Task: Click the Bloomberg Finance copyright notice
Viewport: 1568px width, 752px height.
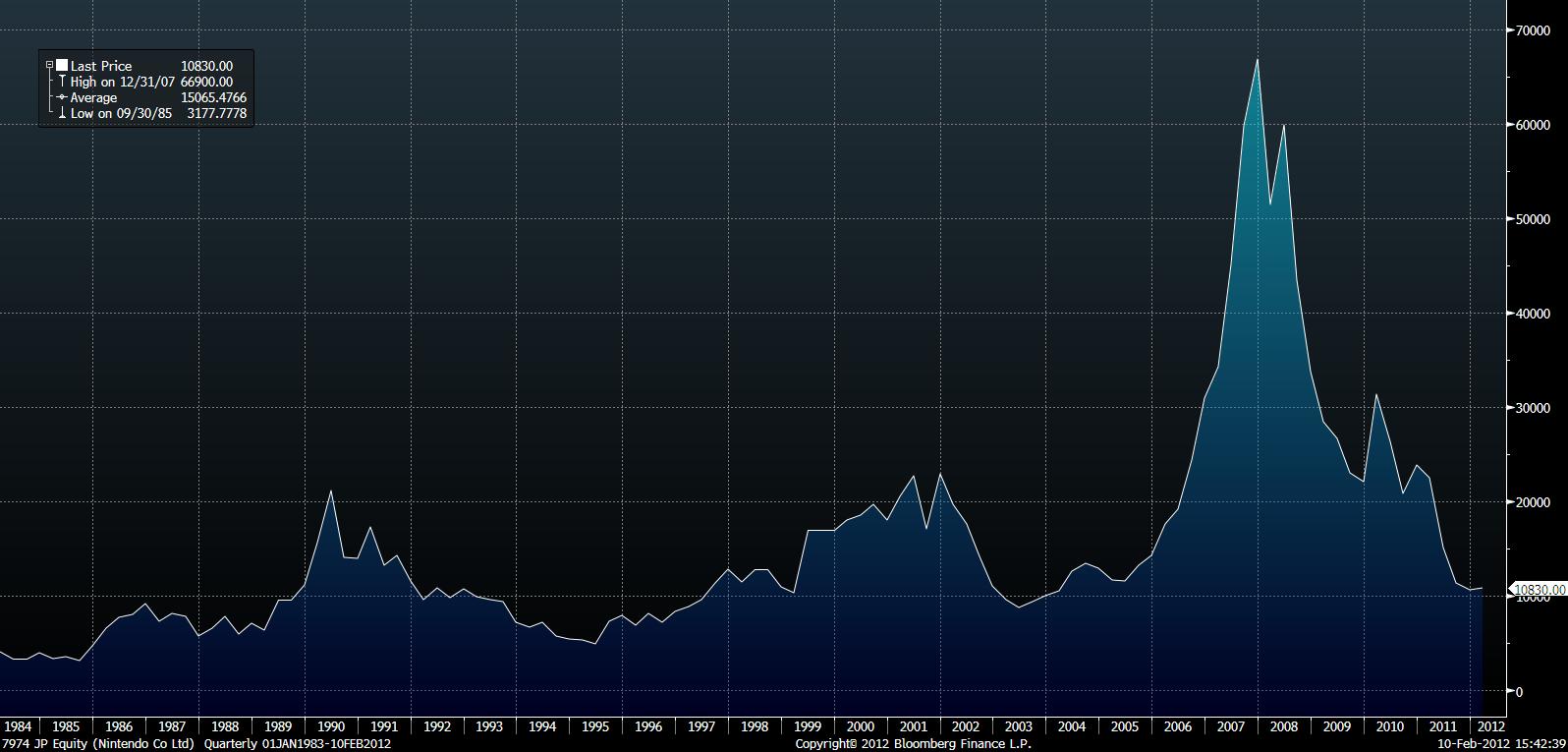Action: coord(913,743)
